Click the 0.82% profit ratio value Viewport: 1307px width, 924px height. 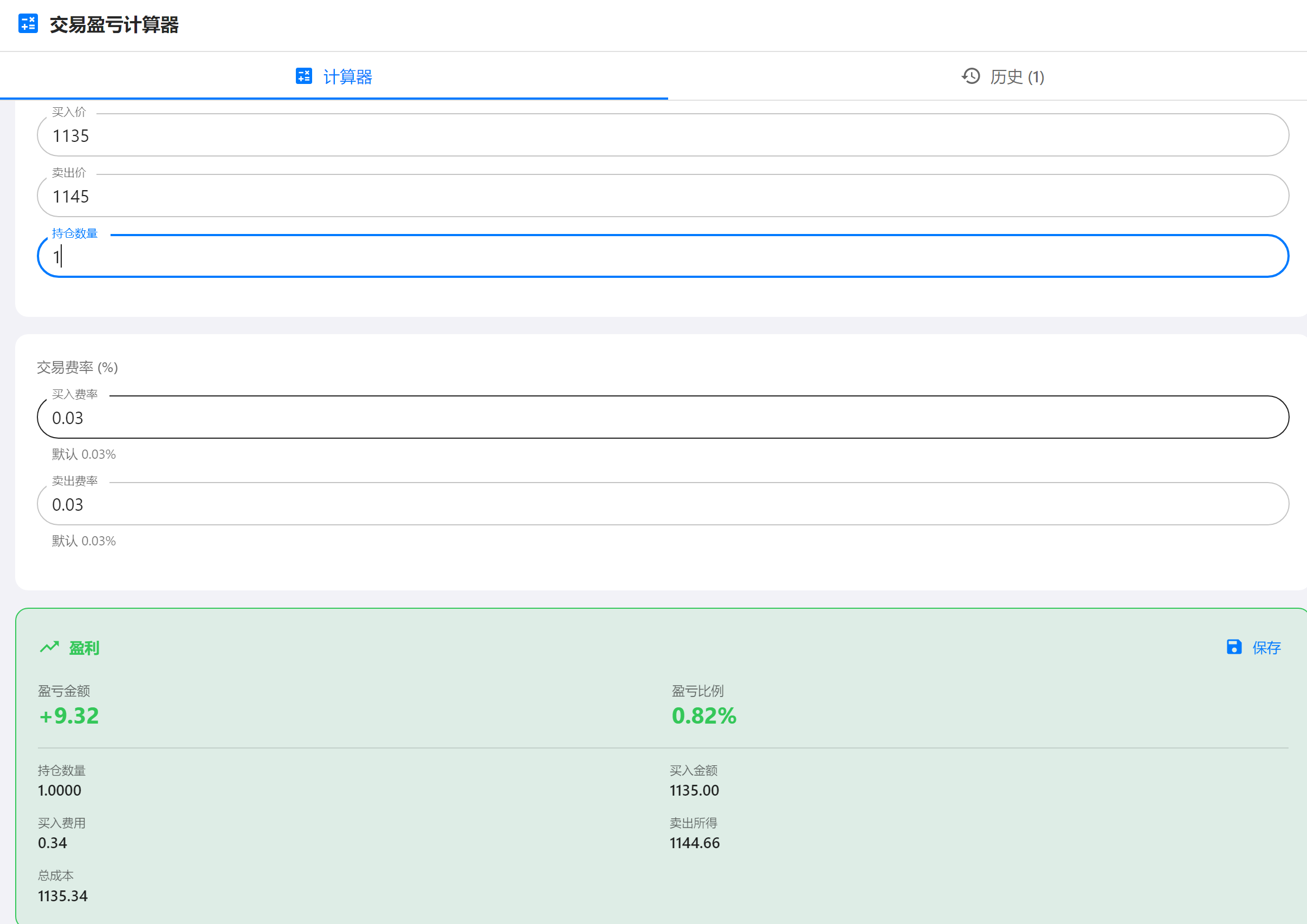click(x=703, y=716)
